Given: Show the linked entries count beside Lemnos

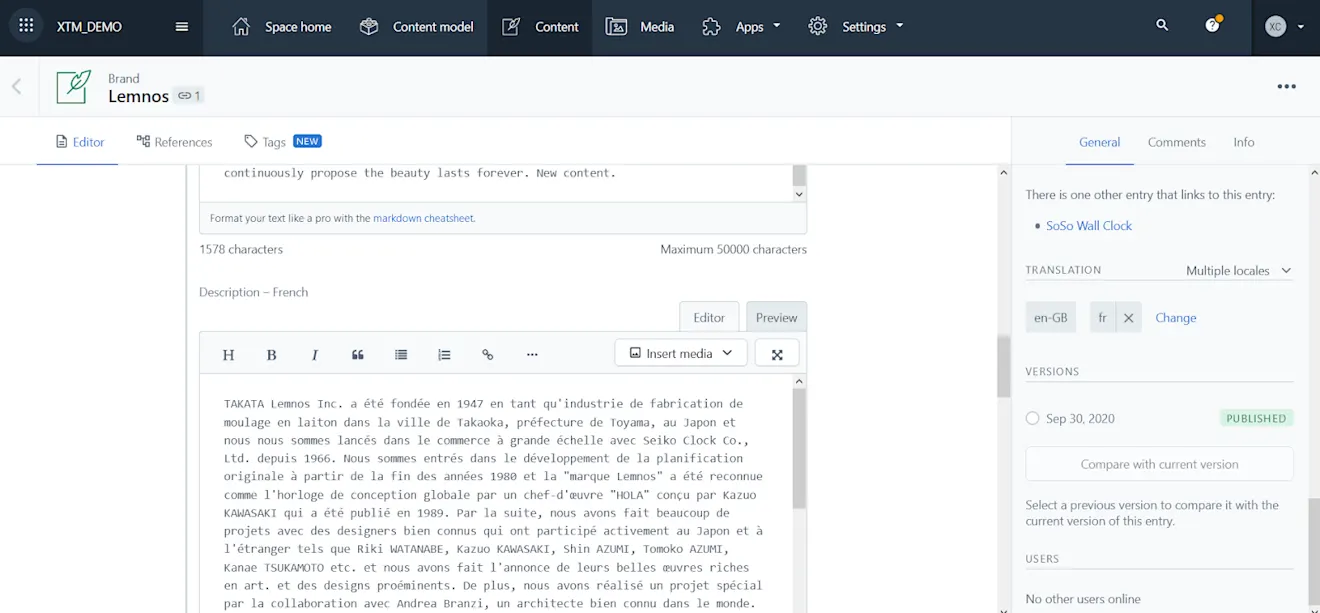Looking at the screenshot, I should tap(189, 96).
